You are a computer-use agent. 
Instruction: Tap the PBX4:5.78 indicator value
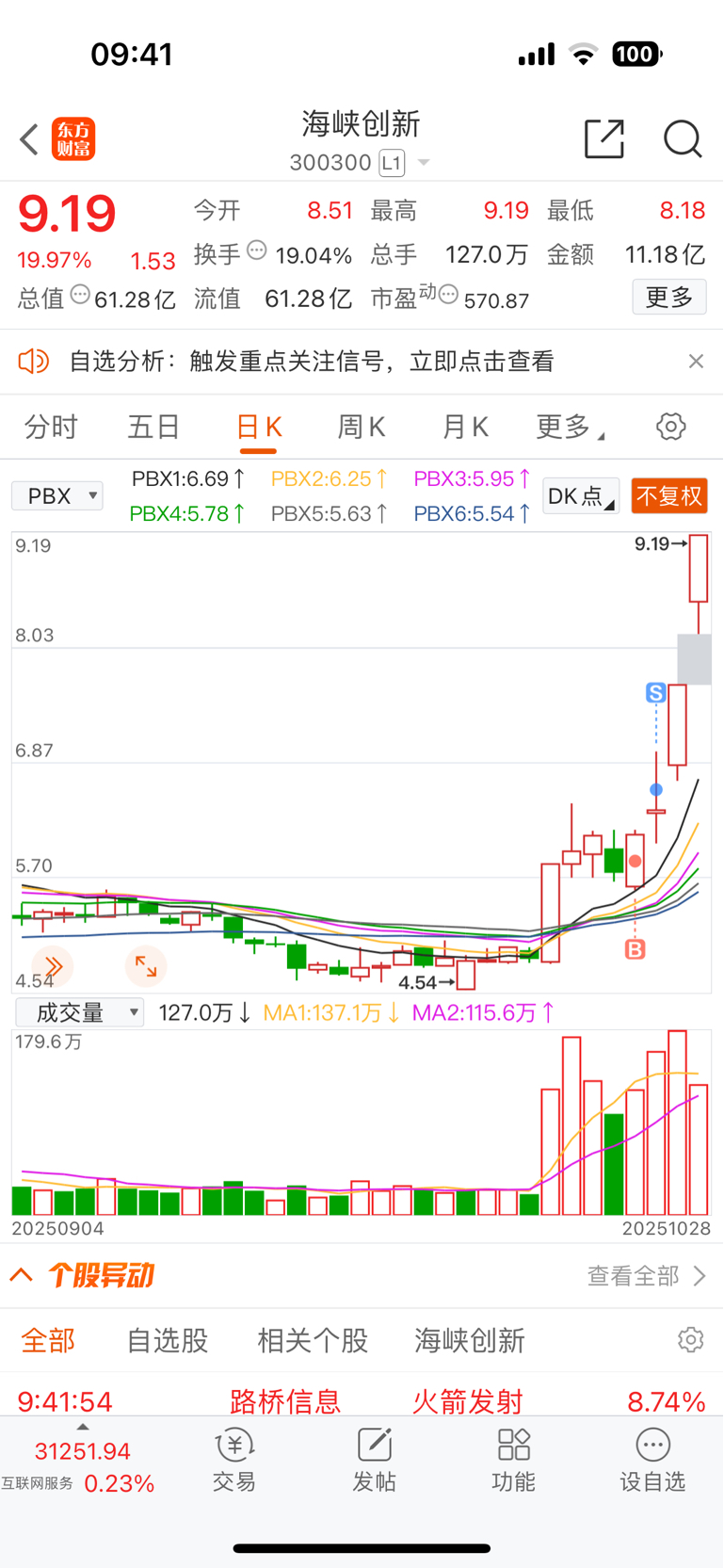click(x=188, y=513)
